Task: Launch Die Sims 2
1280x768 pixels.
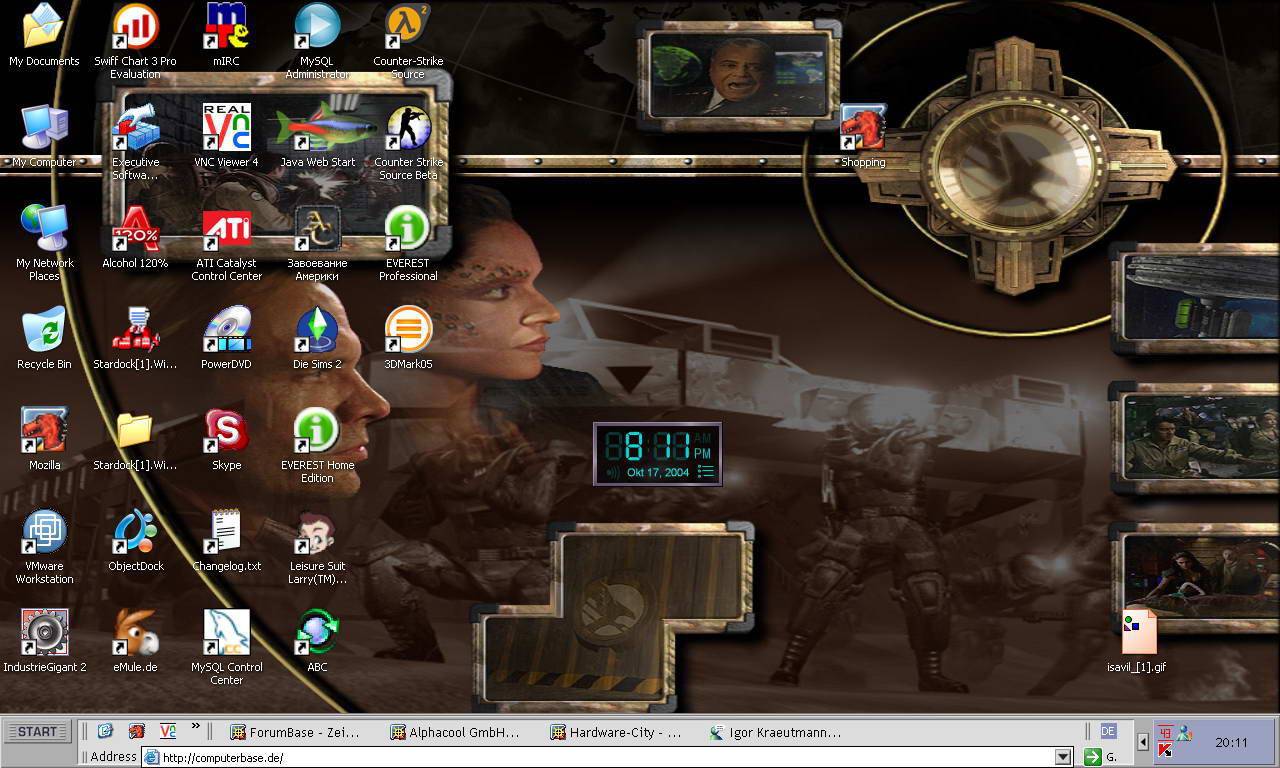Action: point(317,338)
